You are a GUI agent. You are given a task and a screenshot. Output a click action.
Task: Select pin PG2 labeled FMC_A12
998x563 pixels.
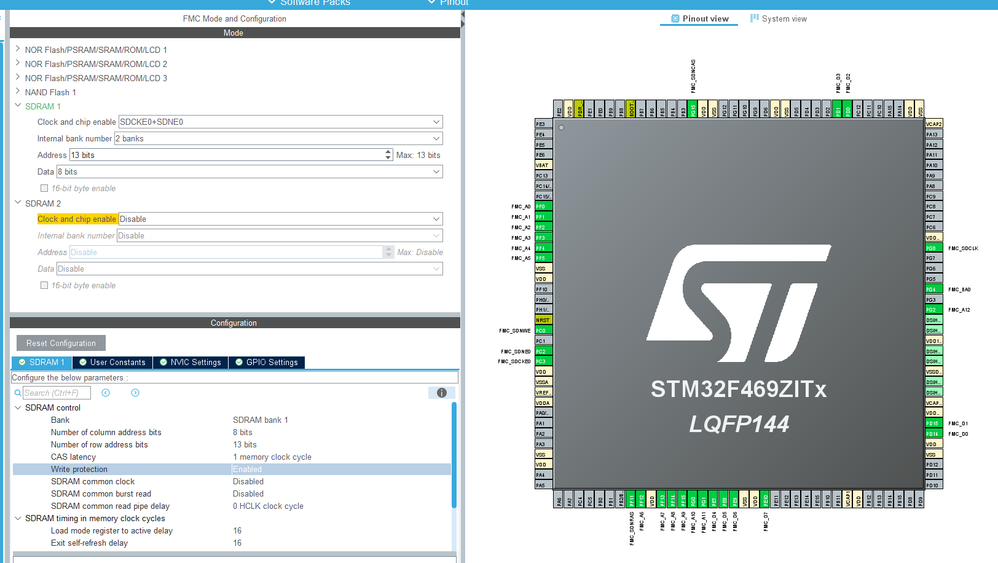pyautogui.click(x=933, y=310)
